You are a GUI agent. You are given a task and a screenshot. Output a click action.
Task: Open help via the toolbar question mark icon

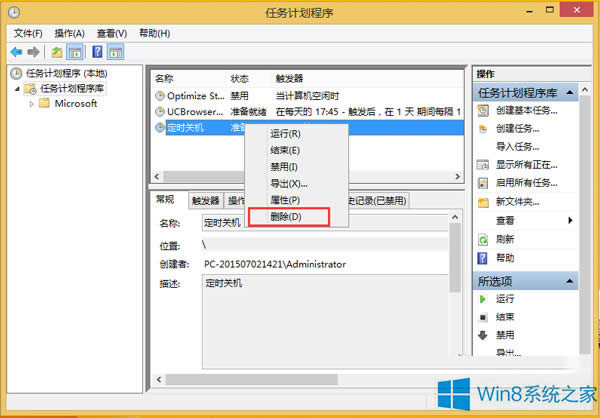97,52
